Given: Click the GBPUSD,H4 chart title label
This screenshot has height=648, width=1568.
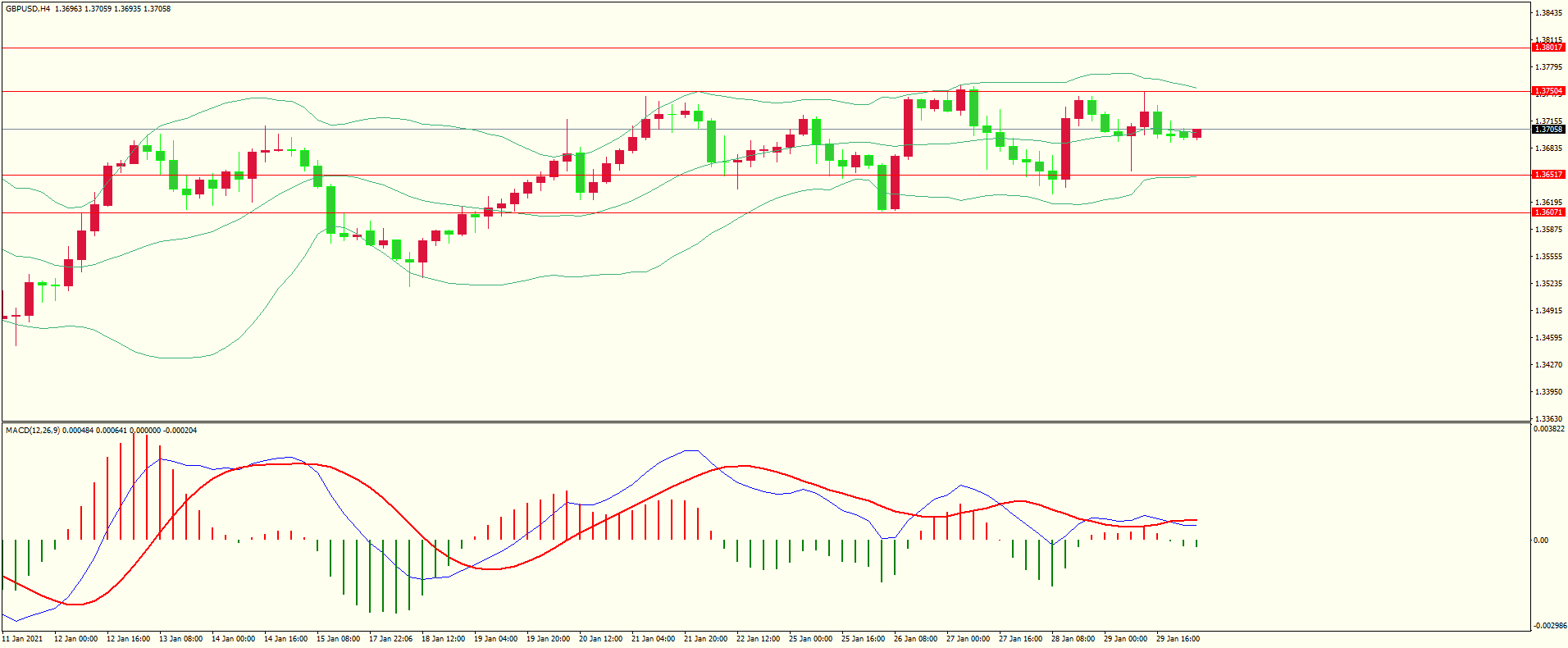Looking at the screenshot, I should 28,9.
